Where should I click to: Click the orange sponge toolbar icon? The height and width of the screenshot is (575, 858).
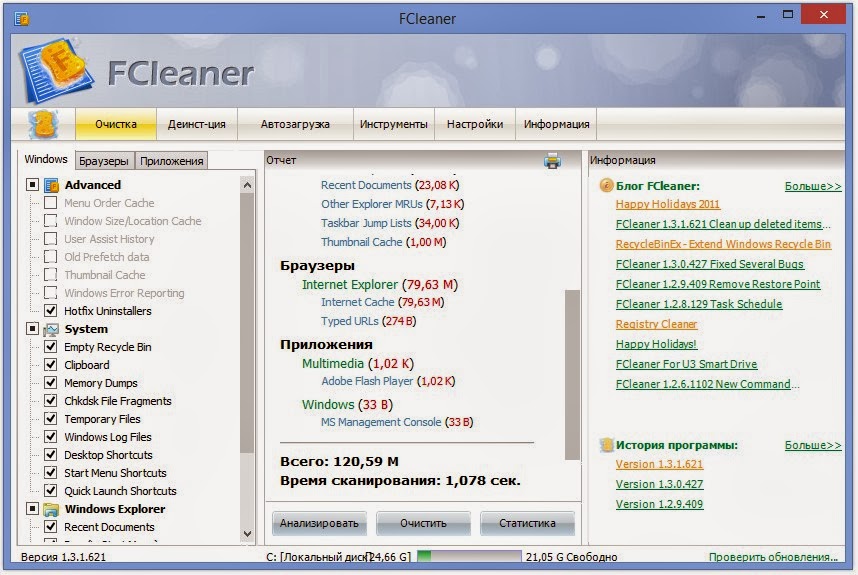tap(44, 124)
